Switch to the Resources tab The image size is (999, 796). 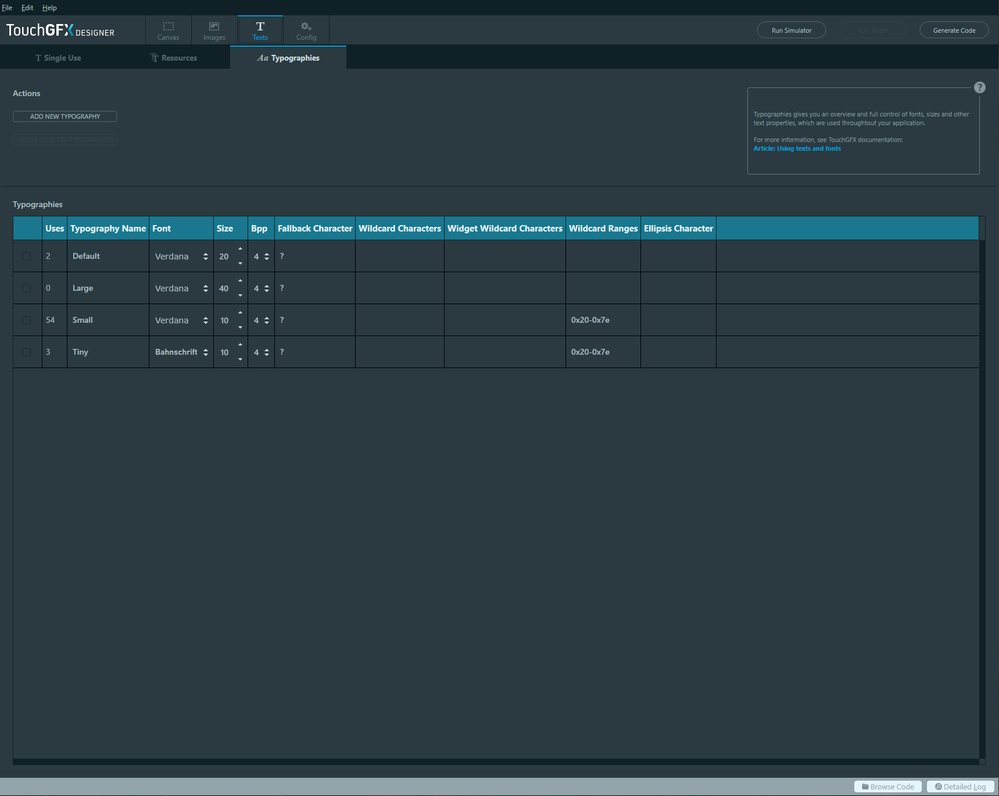(x=173, y=57)
